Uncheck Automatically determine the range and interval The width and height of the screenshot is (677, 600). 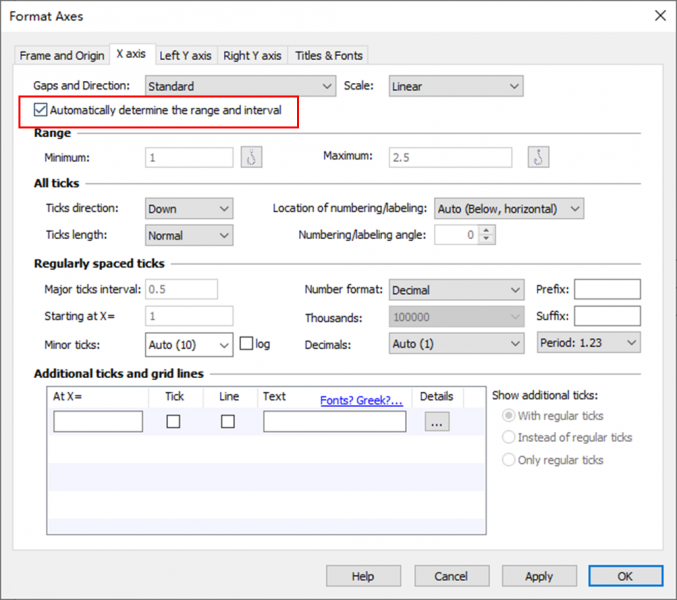point(41,110)
